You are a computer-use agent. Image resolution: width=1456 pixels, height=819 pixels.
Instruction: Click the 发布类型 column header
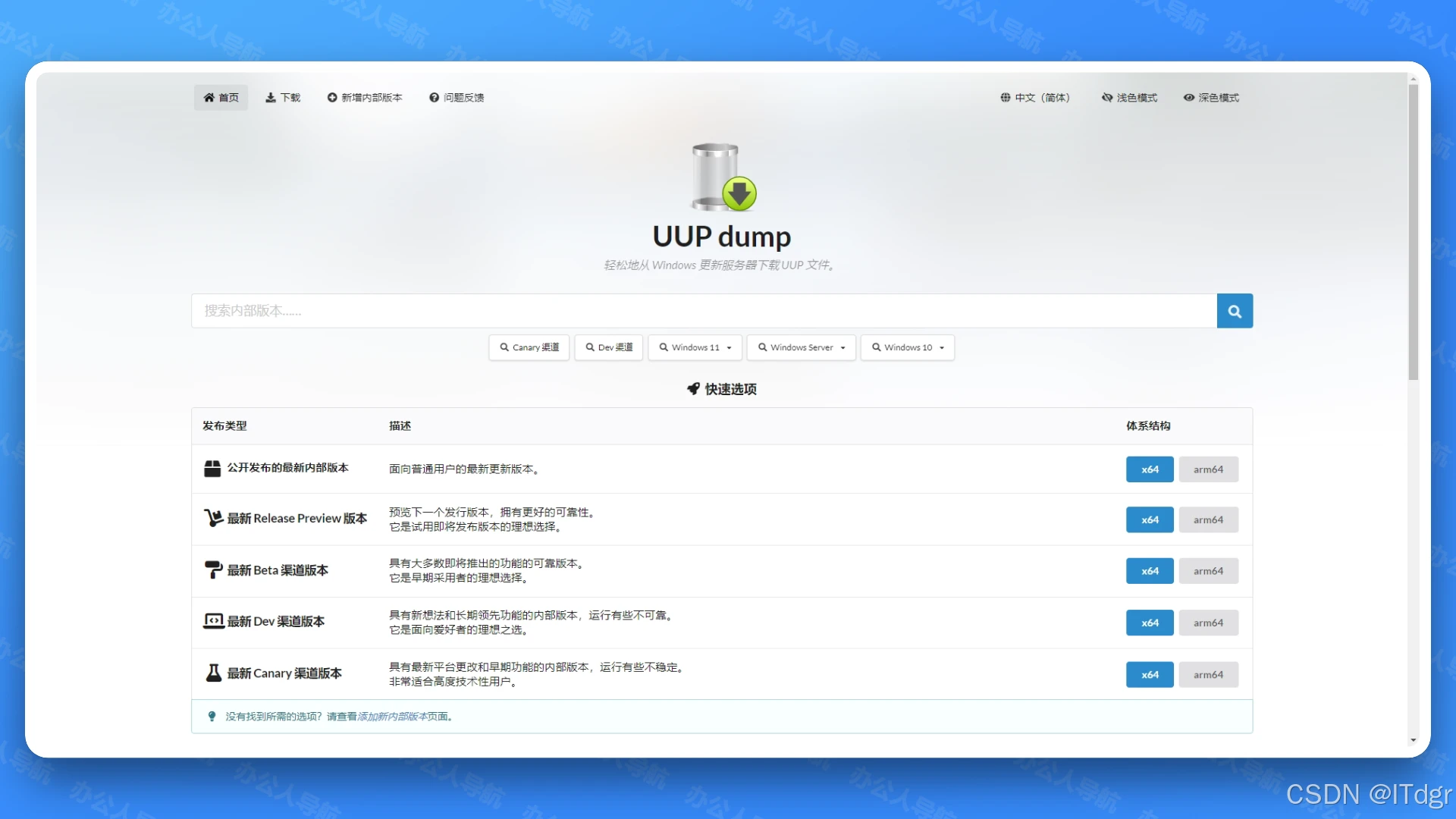pyautogui.click(x=224, y=426)
